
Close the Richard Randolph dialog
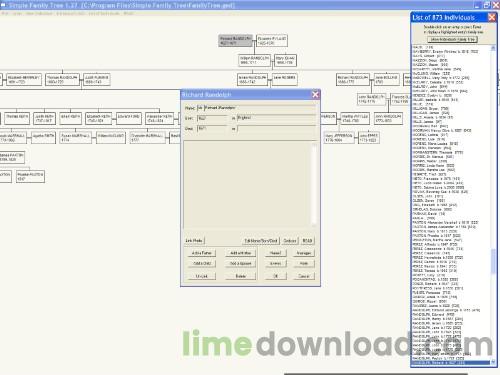click(315, 95)
